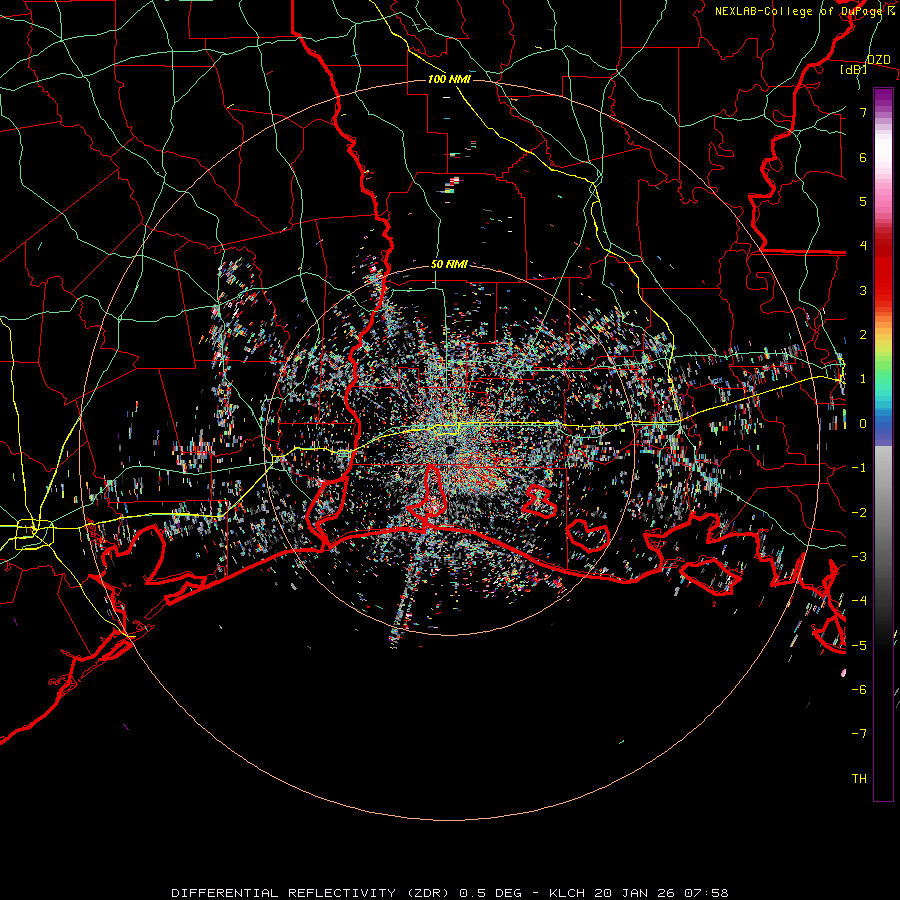900x900 pixels.
Task: Click the DZD legend title
Action: (x=878, y=60)
